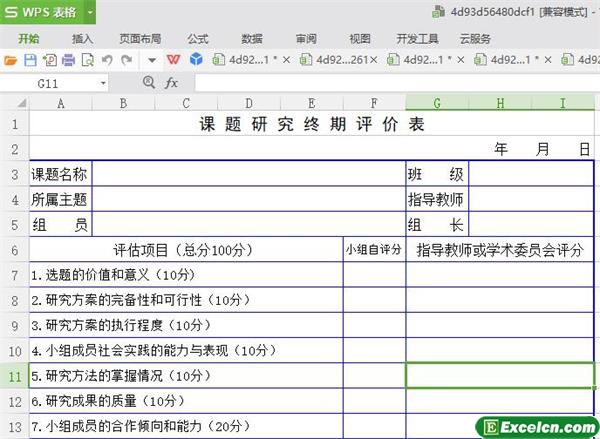Open the 公式 ribbon tab
Screen dimensions: 600x439
tap(198, 39)
